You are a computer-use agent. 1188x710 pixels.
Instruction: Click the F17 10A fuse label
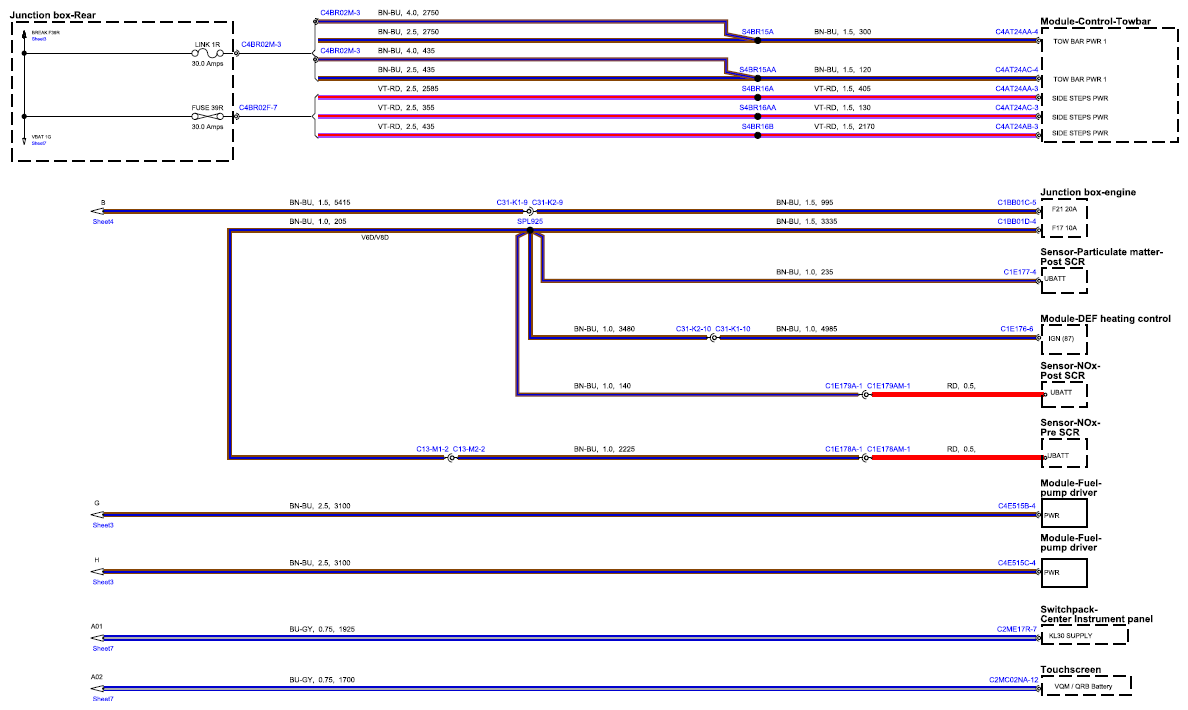[1065, 228]
